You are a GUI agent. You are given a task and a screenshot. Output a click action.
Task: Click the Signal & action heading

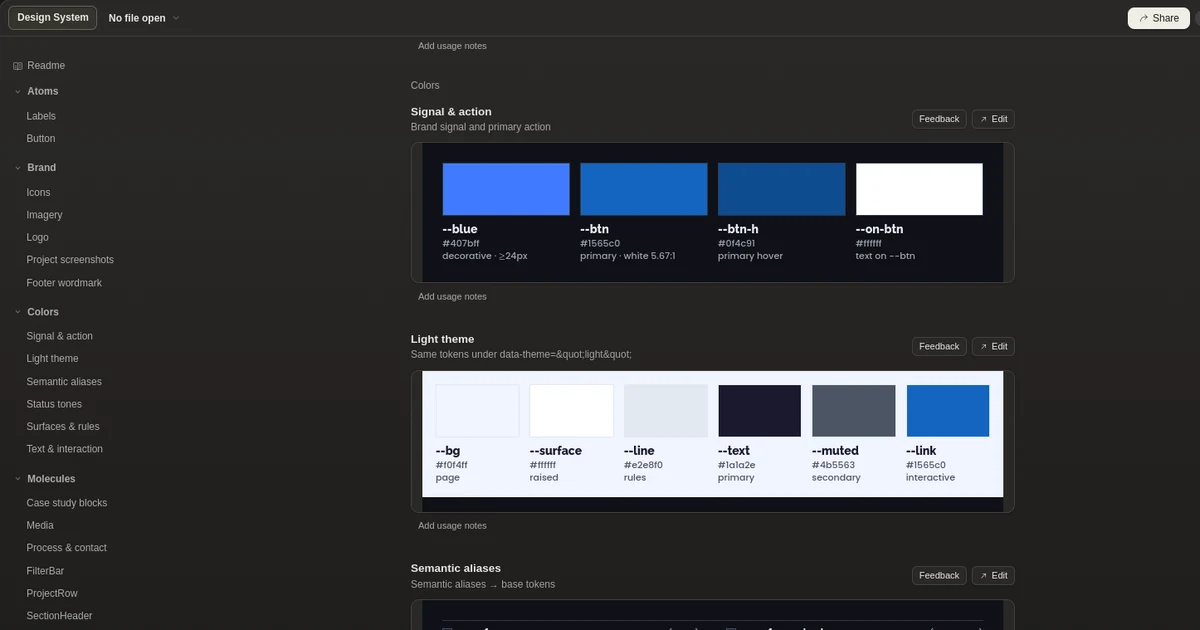[451, 112]
